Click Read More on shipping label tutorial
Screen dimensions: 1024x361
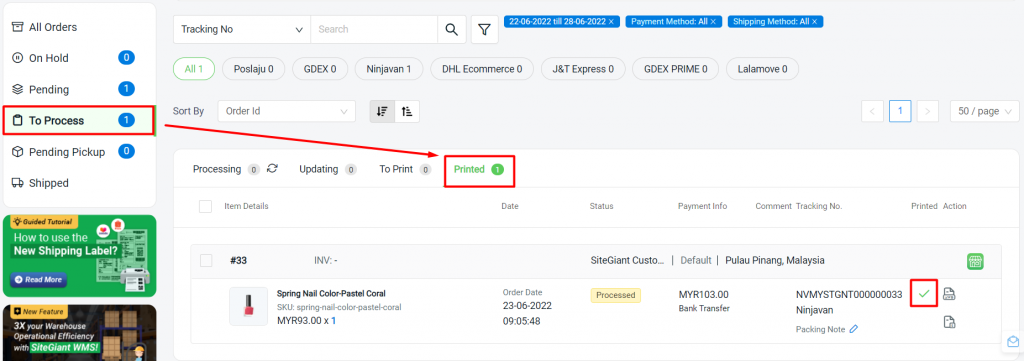point(39,279)
